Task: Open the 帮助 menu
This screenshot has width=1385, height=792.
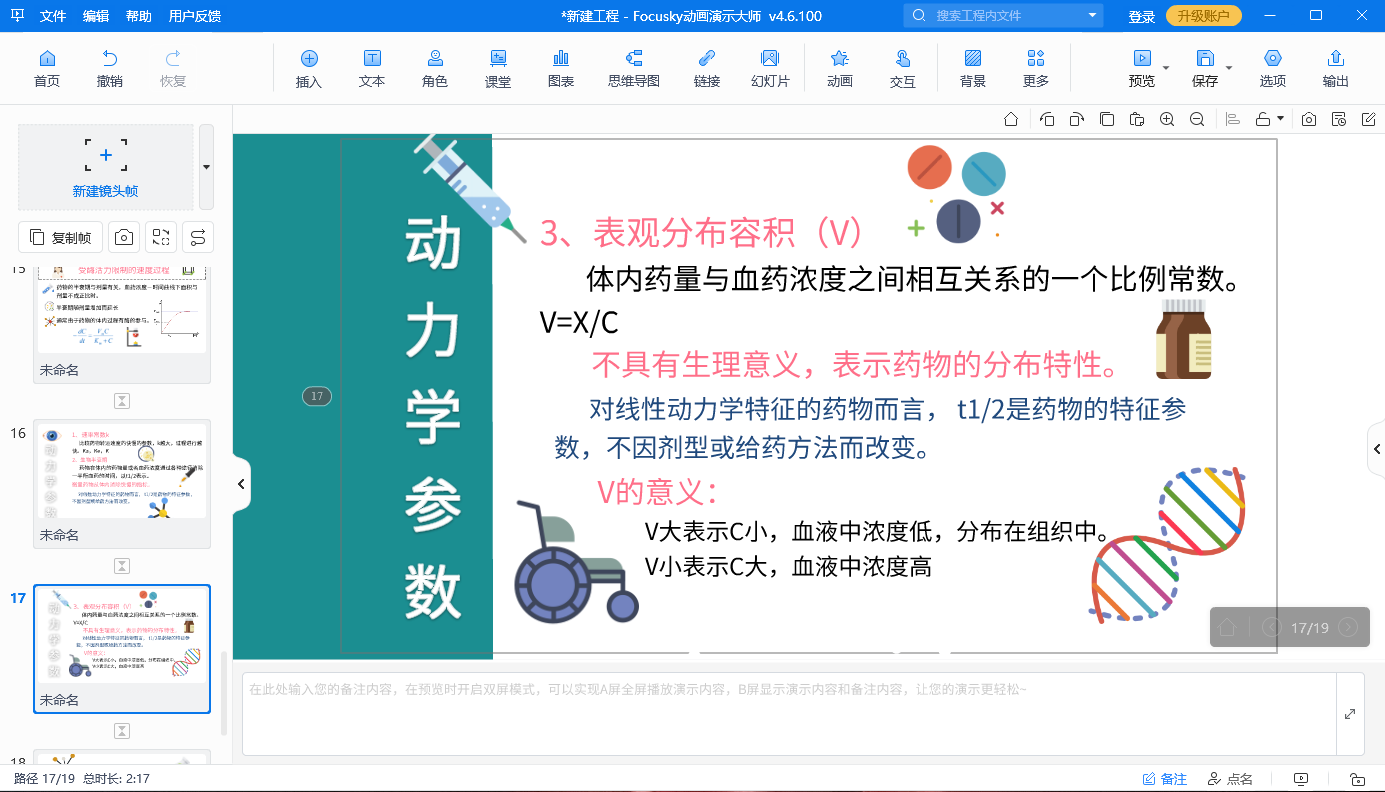Action: pos(139,16)
